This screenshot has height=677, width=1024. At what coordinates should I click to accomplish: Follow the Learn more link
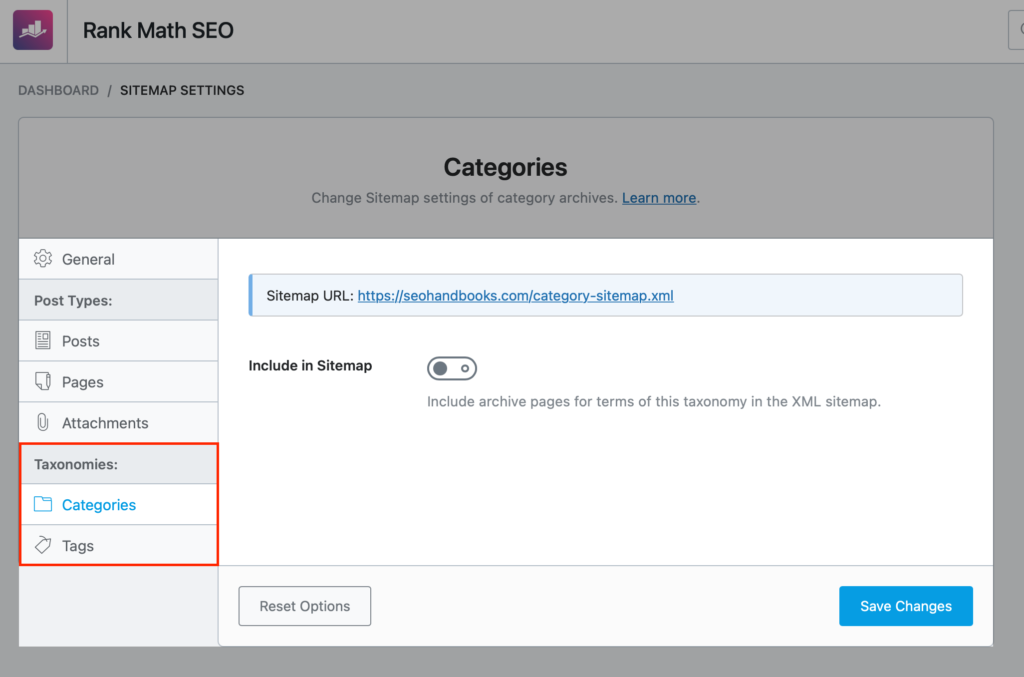coord(659,198)
